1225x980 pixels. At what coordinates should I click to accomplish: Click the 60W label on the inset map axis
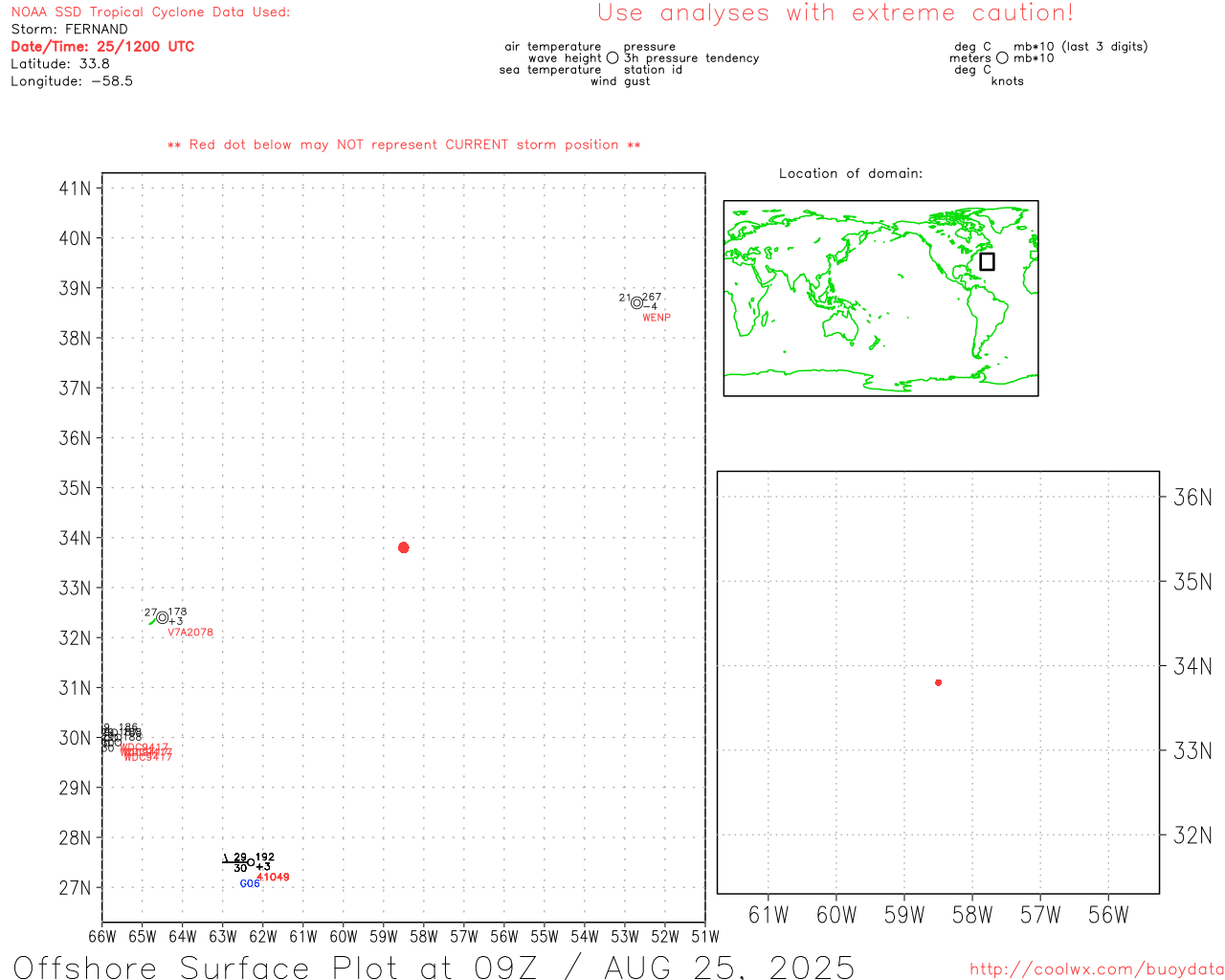point(836,915)
